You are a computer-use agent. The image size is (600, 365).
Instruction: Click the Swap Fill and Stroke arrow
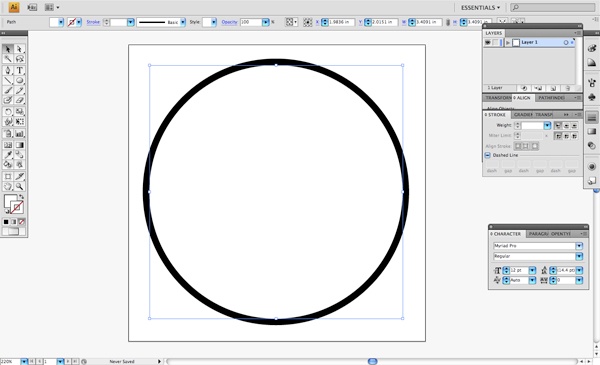click(x=21, y=197)
